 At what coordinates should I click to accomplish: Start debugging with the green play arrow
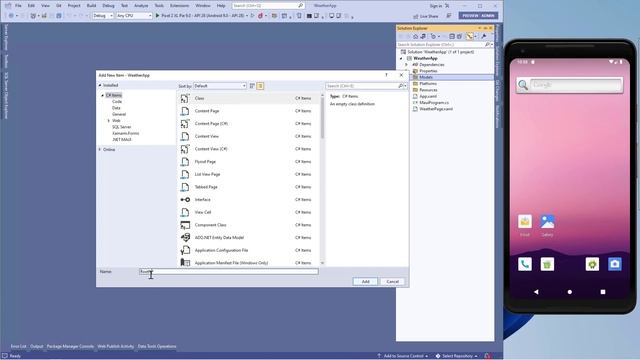(158, 16)
